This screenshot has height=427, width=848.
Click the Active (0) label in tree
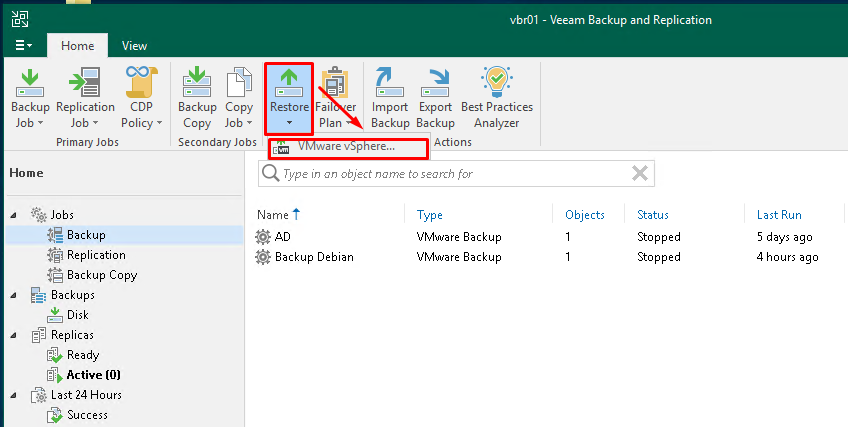[x=94, y=375]
